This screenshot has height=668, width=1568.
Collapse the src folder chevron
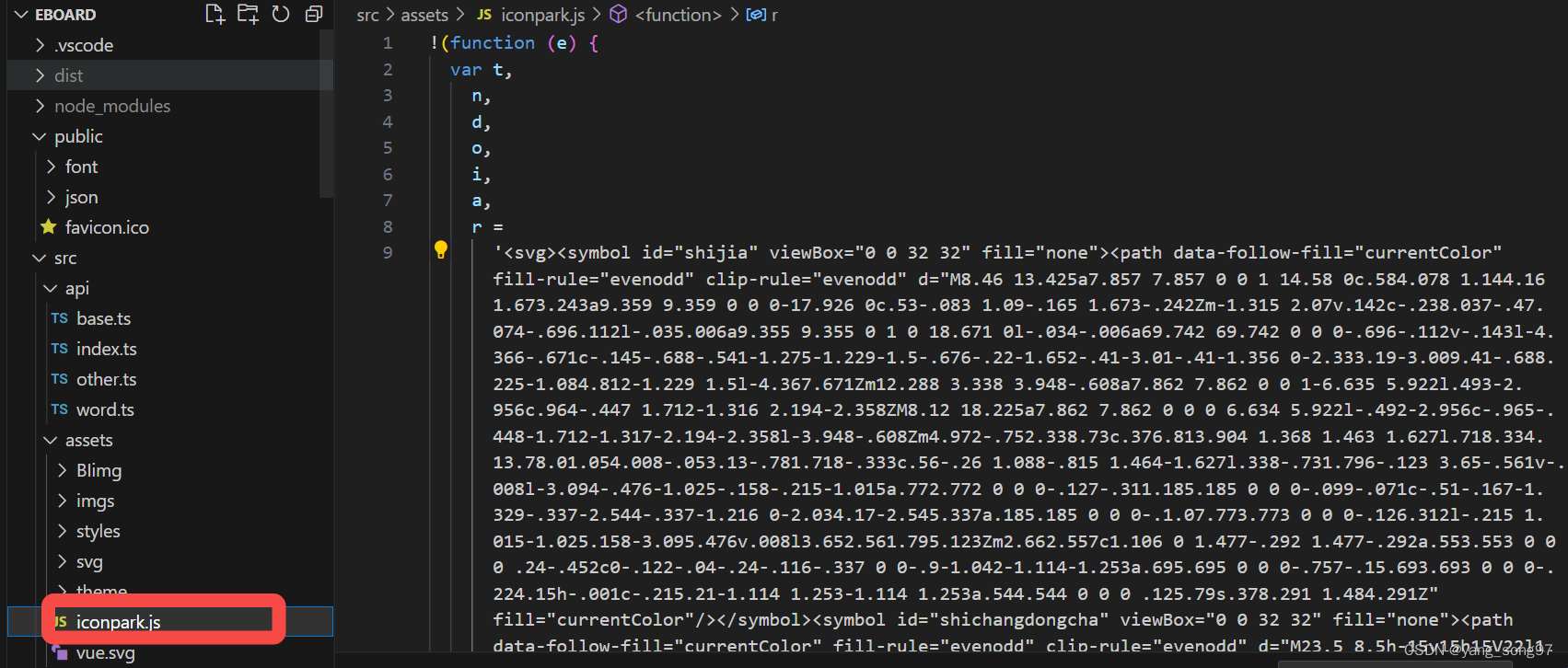point(40,258)
